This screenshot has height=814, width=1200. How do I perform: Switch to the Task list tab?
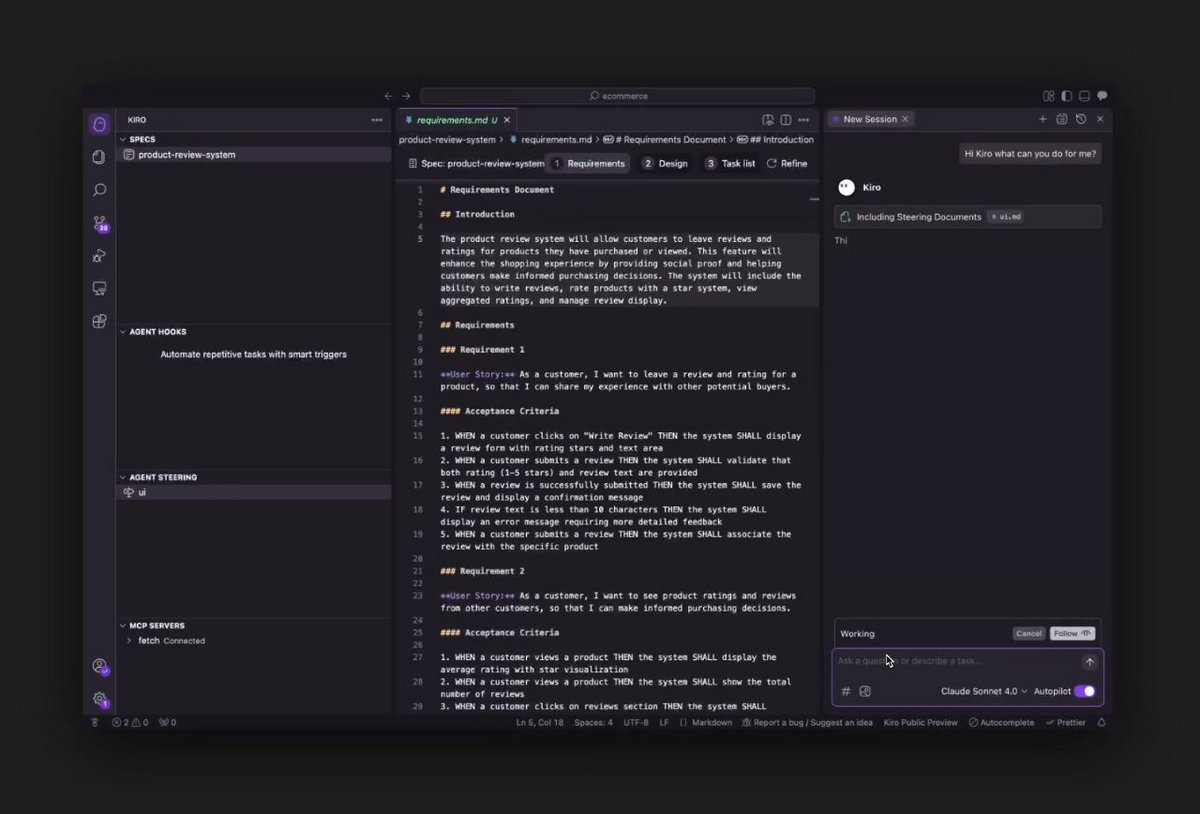[x=731, y=163]
